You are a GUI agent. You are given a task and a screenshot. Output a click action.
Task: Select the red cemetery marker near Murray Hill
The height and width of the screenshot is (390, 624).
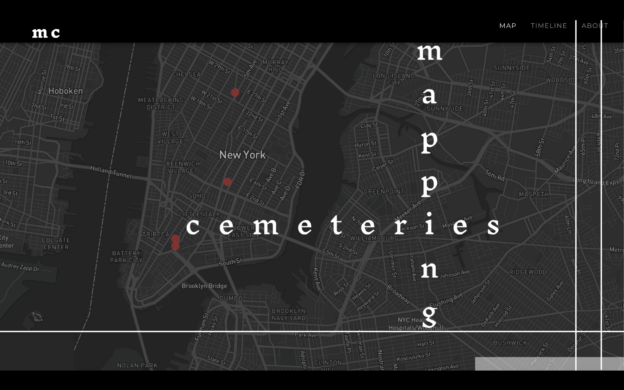(x=235, y=93)
